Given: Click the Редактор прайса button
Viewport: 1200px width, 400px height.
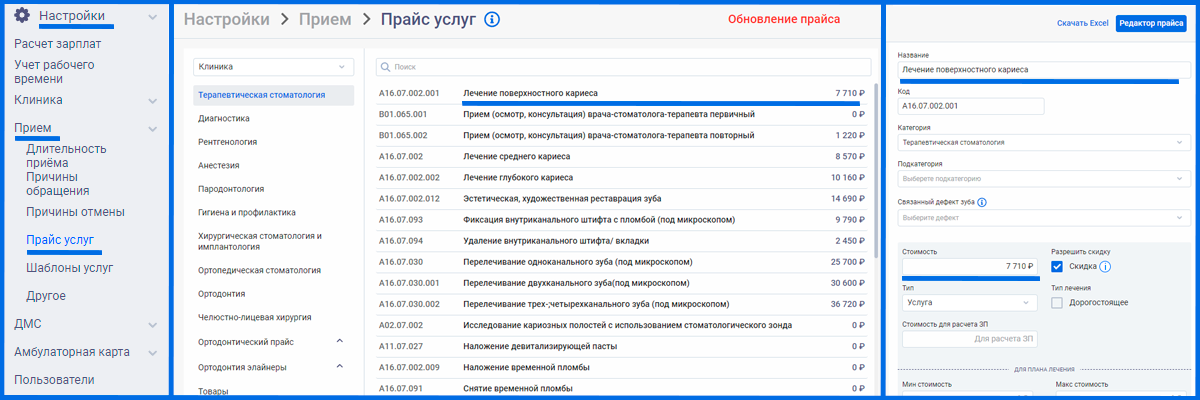Looking at the screenshot, I should click(1151, 23).
